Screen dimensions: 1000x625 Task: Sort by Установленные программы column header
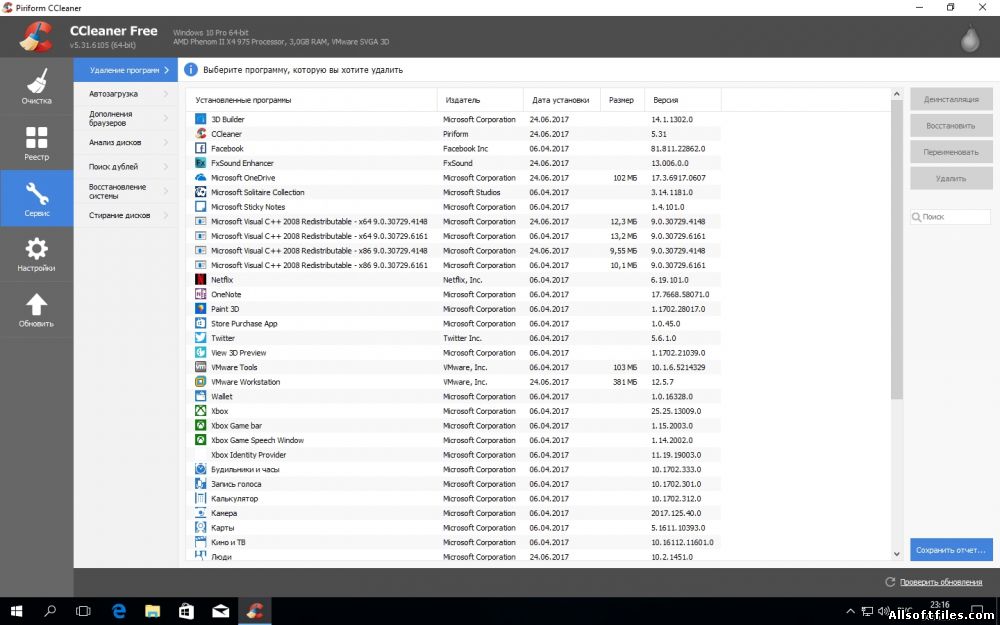311,100
